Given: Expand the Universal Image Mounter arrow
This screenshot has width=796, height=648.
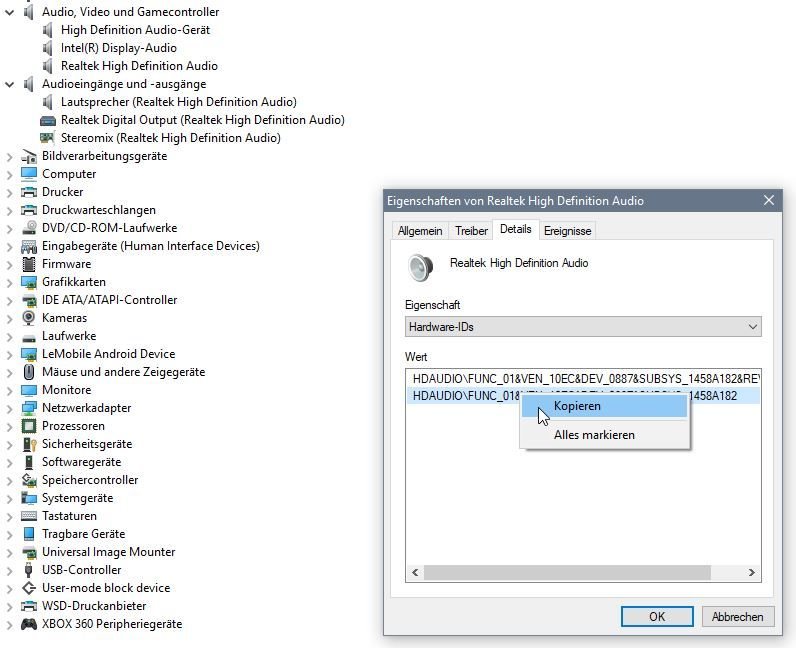Looking at the screenshot, I should pyautogui.click(x=9, y=553).
